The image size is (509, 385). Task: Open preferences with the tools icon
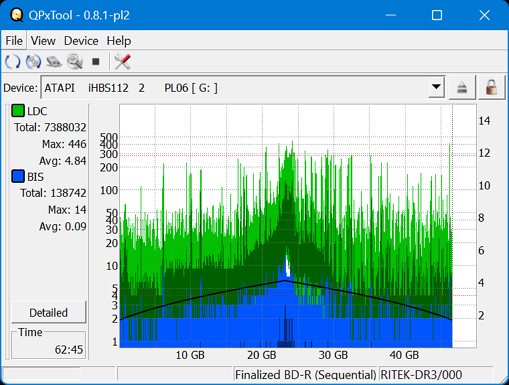122,62
